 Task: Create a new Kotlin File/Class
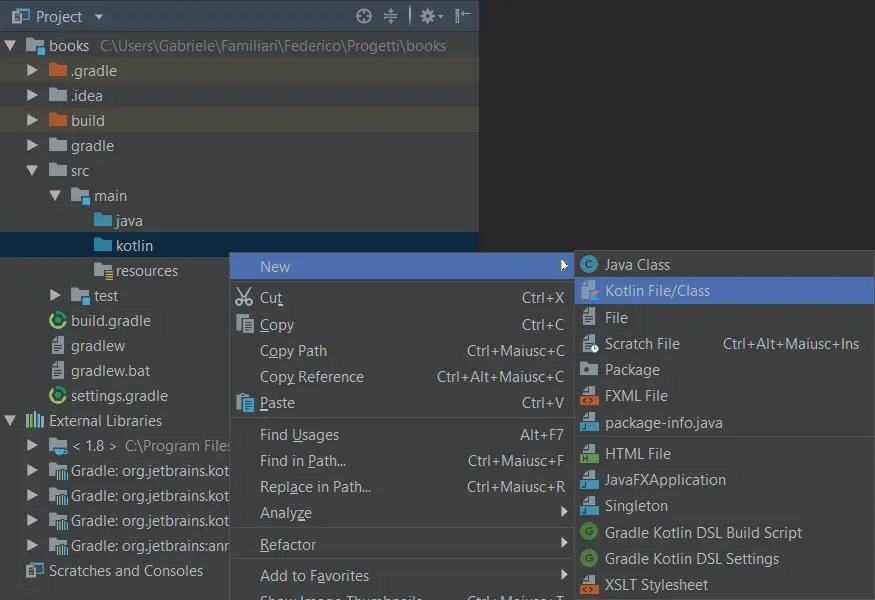[724, 291]
